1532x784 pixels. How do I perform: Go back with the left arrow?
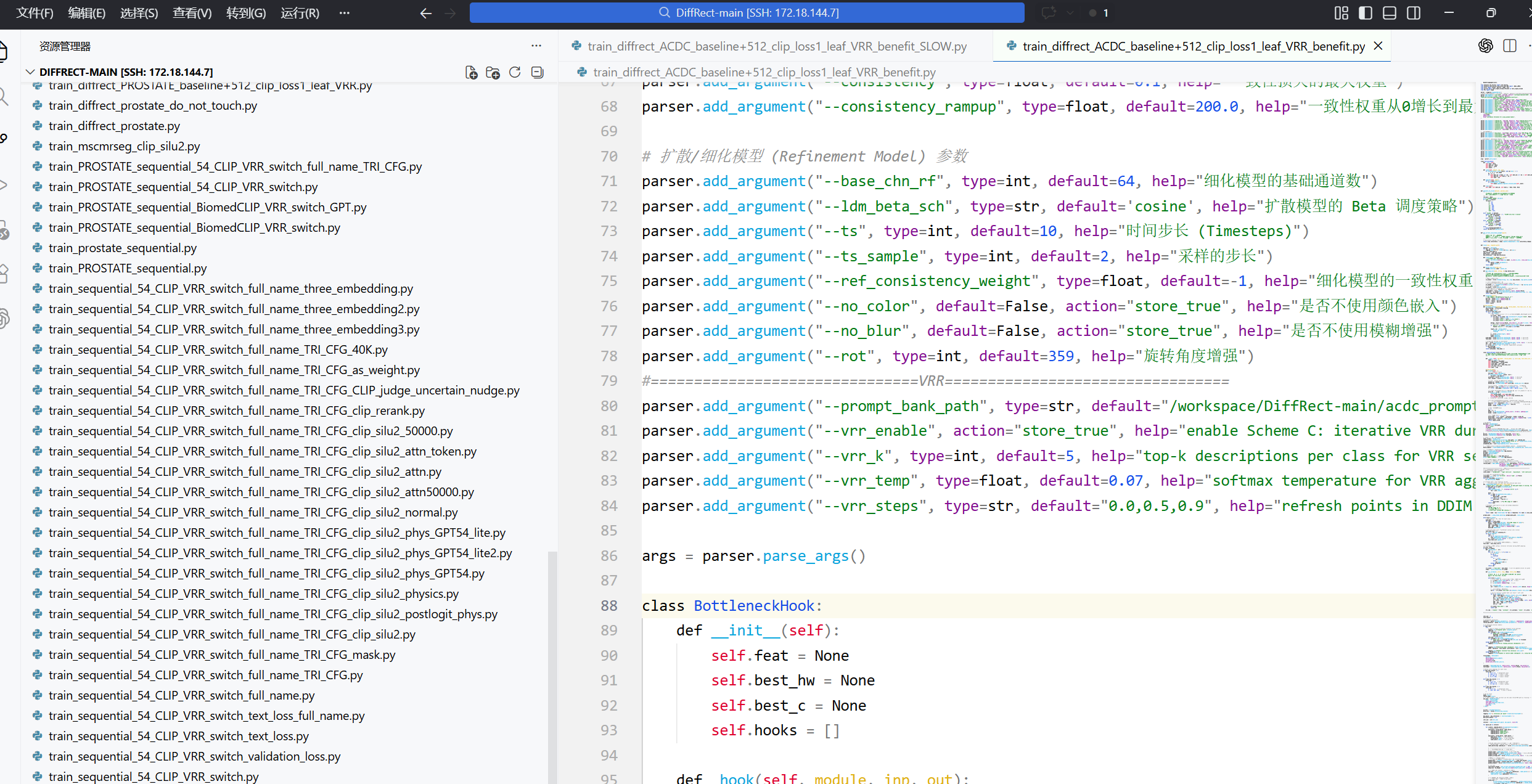(425, 13)
